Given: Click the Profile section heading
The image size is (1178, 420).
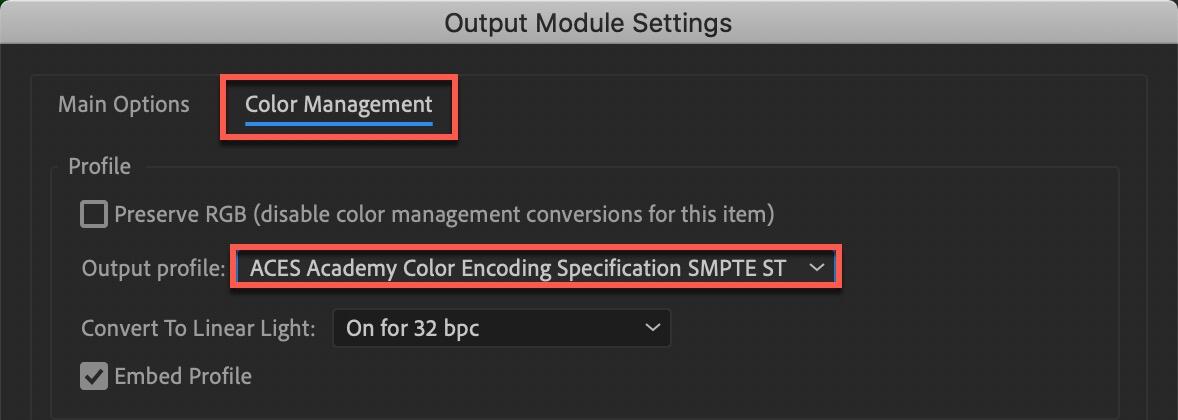Looking at the screenshot, I should (x=99, y=166).
